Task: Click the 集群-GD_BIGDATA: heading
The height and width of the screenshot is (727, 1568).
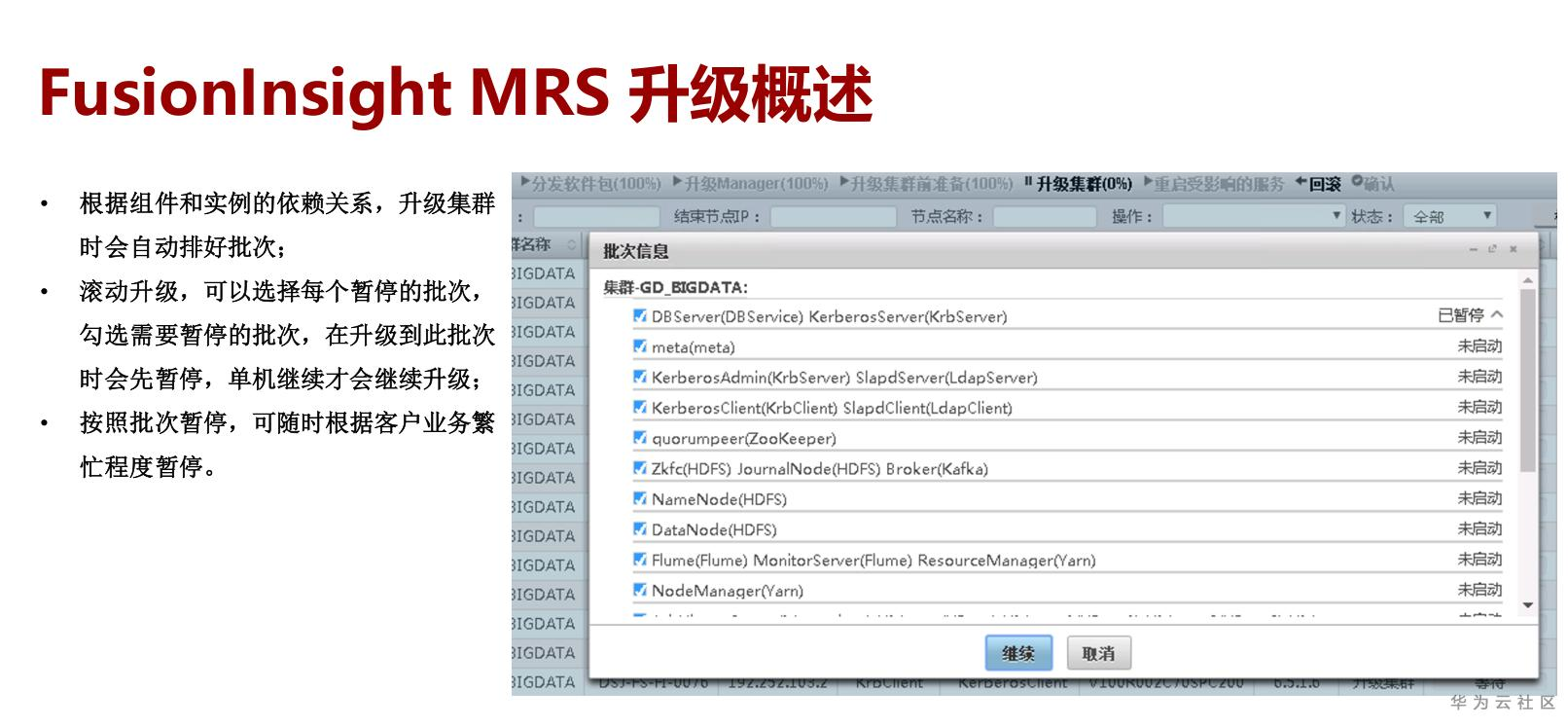Action: [x=676, y=288]
